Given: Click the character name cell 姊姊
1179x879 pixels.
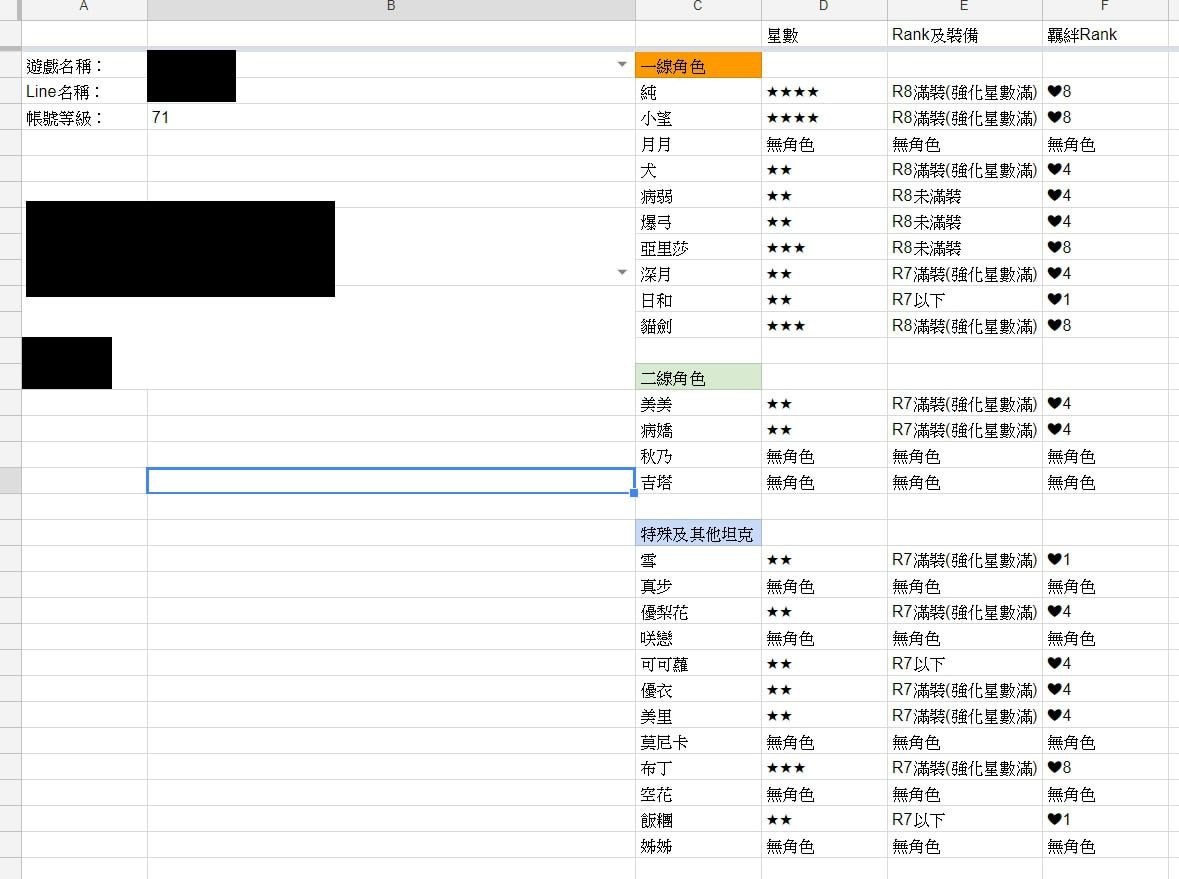Looking at the screenshot, I should click(699, 846).
